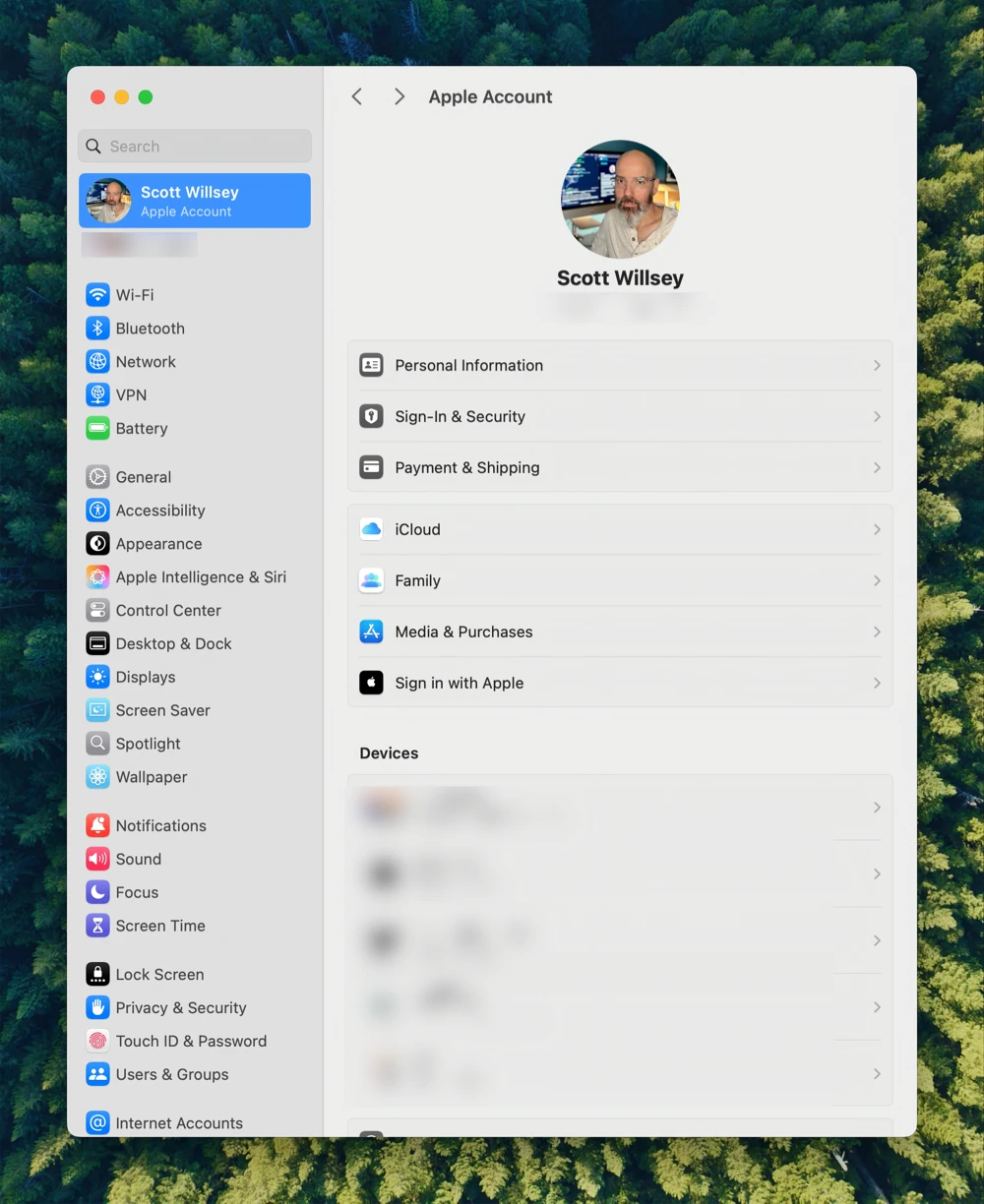This screenshot has width=984, height=1204.
Task: Select the Focus crescent moon icon
Action: 97,892
